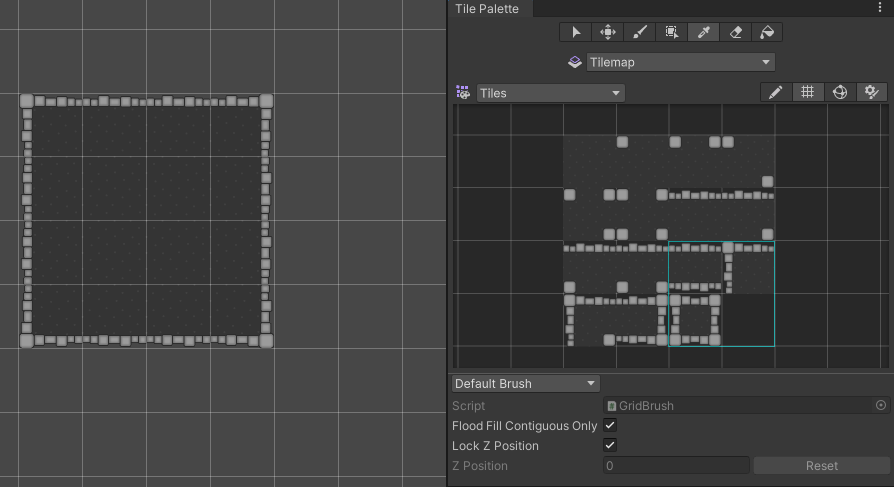
Task: Pick the Box Fill tool
Action: pos(671,32)
